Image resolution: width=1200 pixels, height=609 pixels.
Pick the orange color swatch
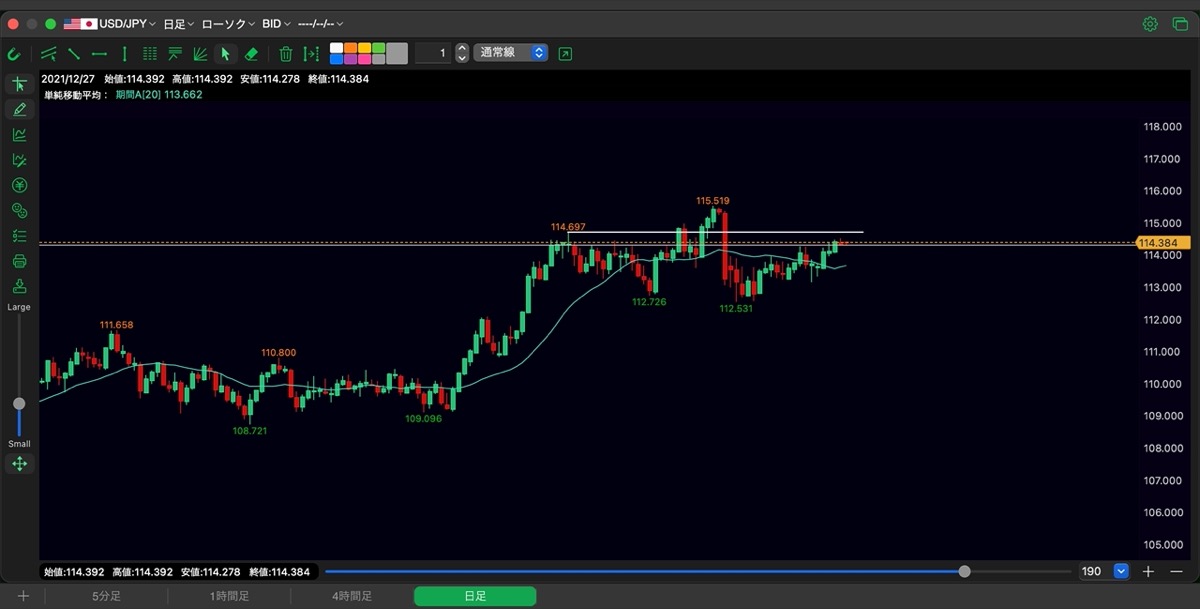point(351,48)
